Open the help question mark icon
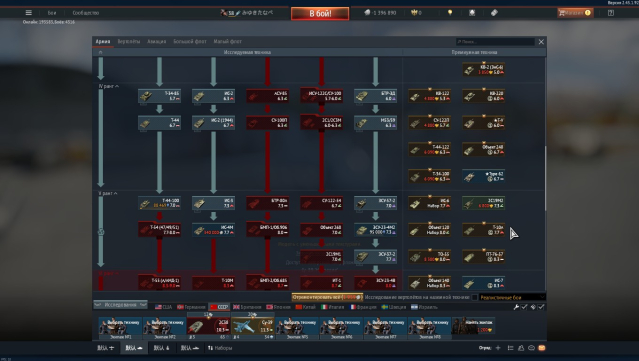The image size is (639, 361). point(610,13)
